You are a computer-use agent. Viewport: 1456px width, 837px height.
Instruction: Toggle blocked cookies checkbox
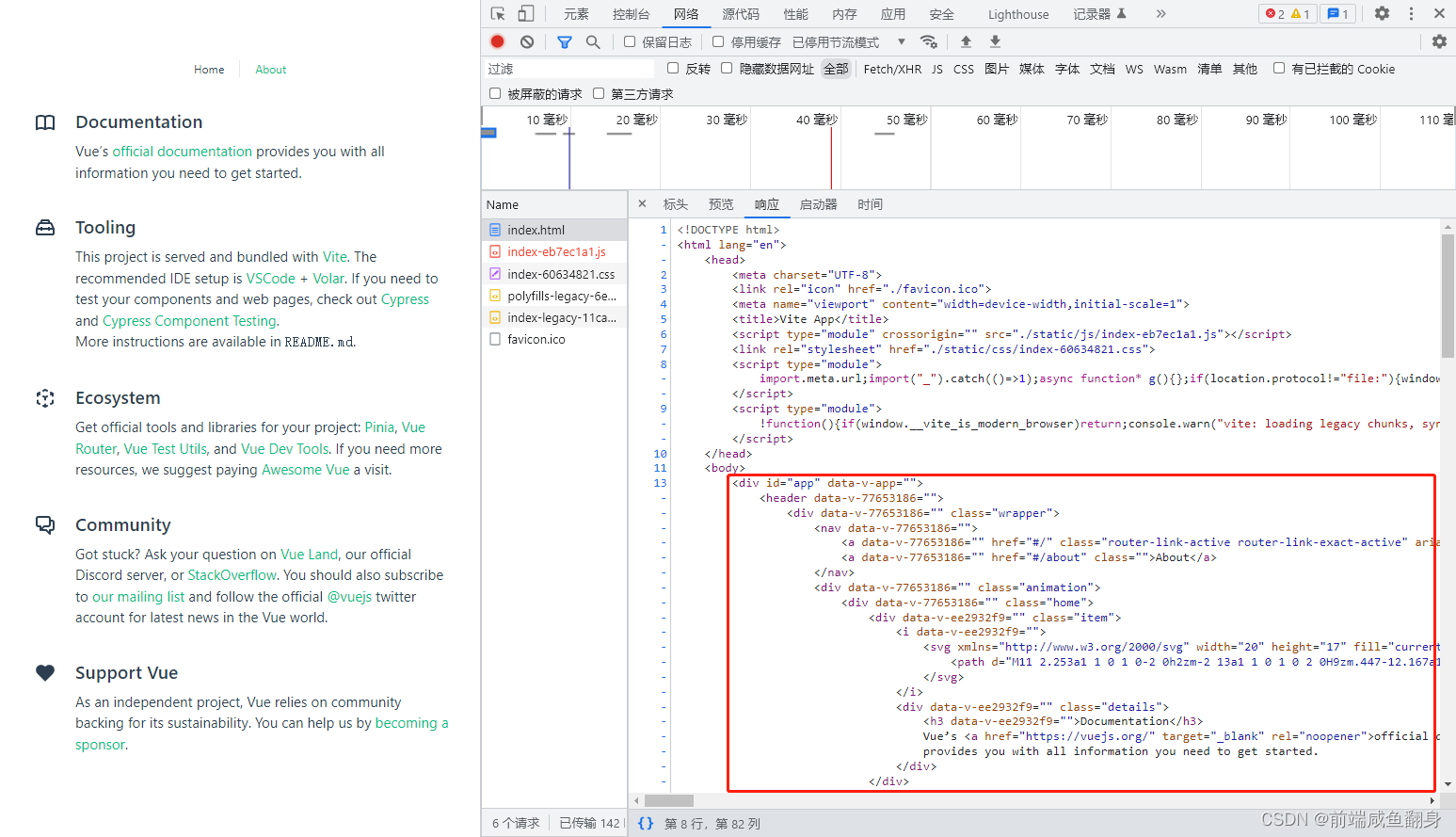(1279, 68)
